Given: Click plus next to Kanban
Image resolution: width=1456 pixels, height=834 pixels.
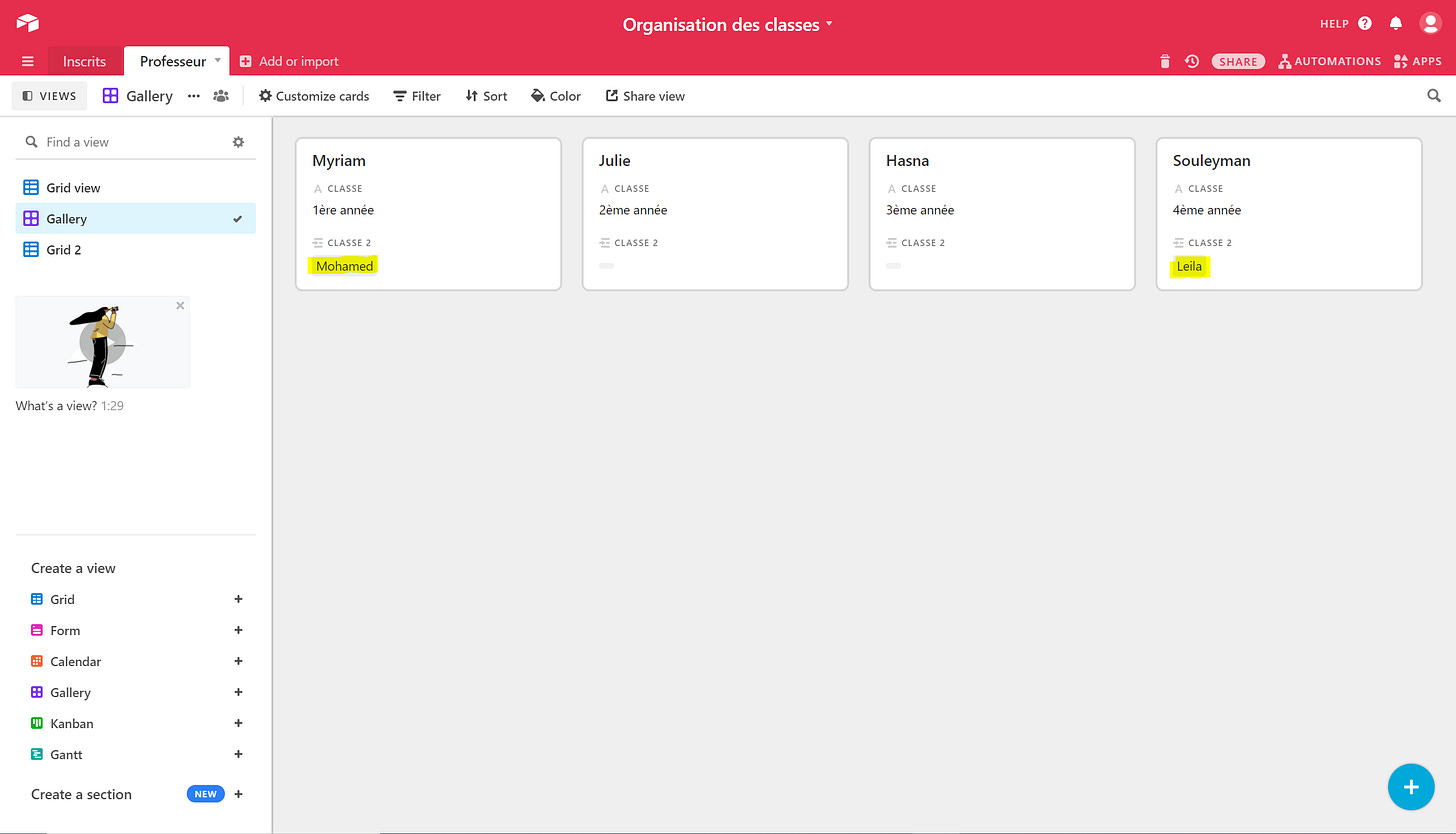Looking at the screenshot, I should [238, 723].
